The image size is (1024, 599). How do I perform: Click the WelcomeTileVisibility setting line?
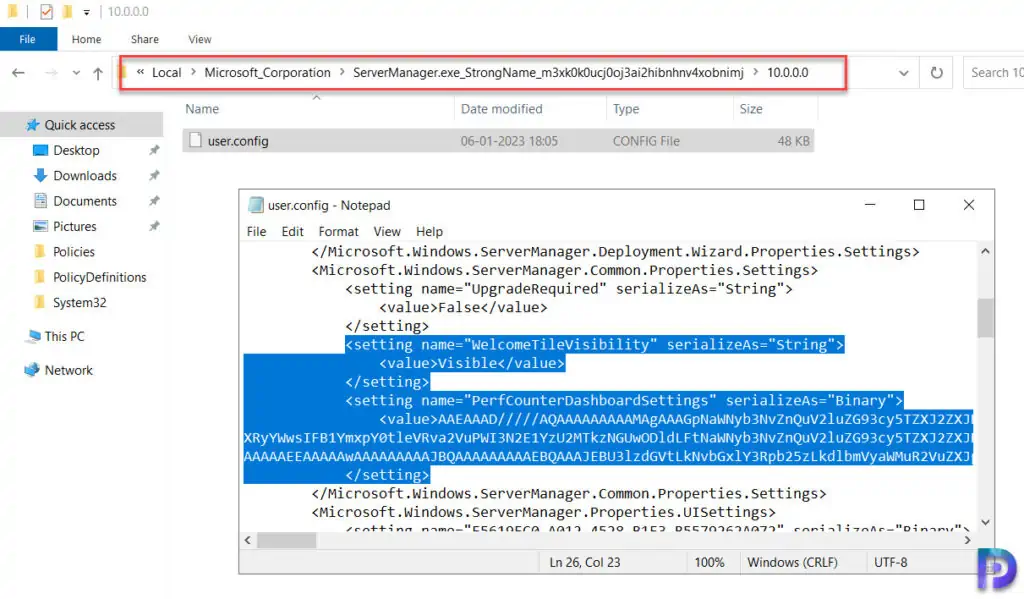[x=595, y=345]
